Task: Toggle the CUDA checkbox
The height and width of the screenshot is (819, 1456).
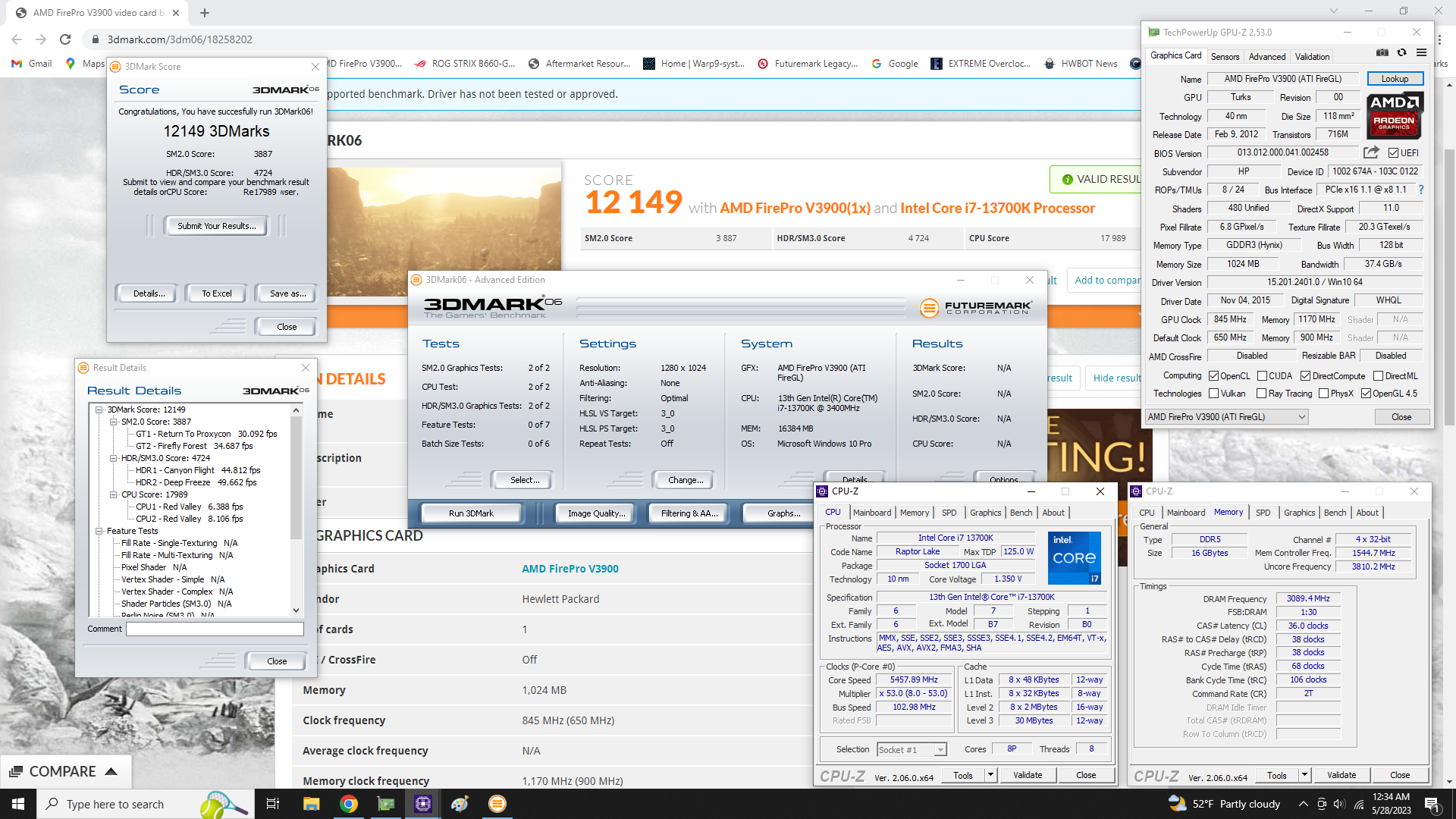Action: (x=1262, y=376)
